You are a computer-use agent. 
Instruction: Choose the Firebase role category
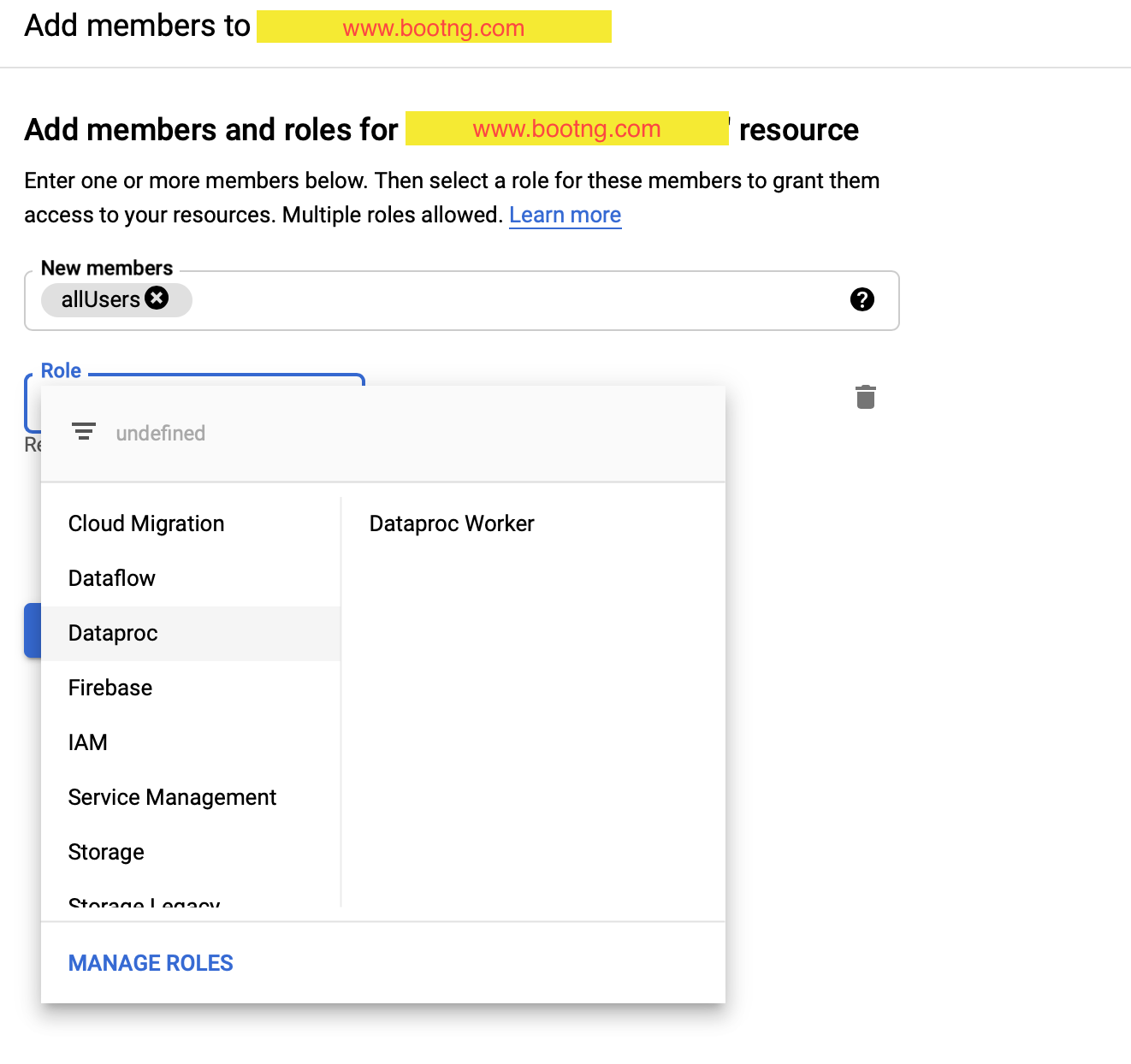(x=110, y=688)
